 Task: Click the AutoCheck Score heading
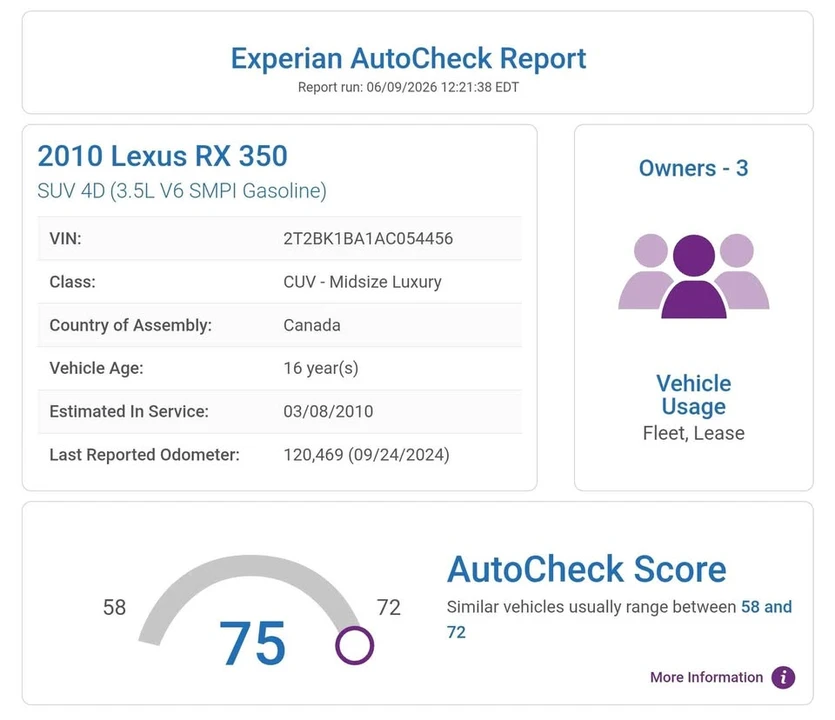tap(586, 569)
